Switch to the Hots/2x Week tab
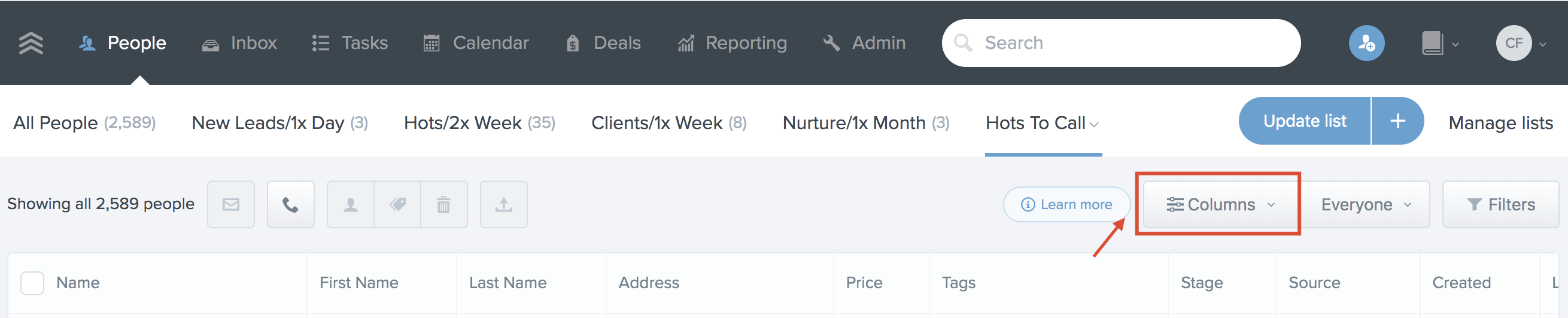 [479, 123]
